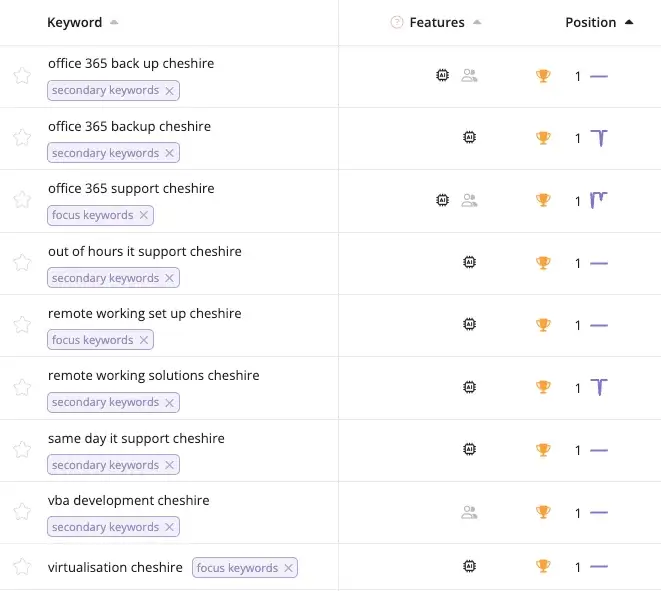Toggle star for 'vba development cheshire'

point(22,512)
